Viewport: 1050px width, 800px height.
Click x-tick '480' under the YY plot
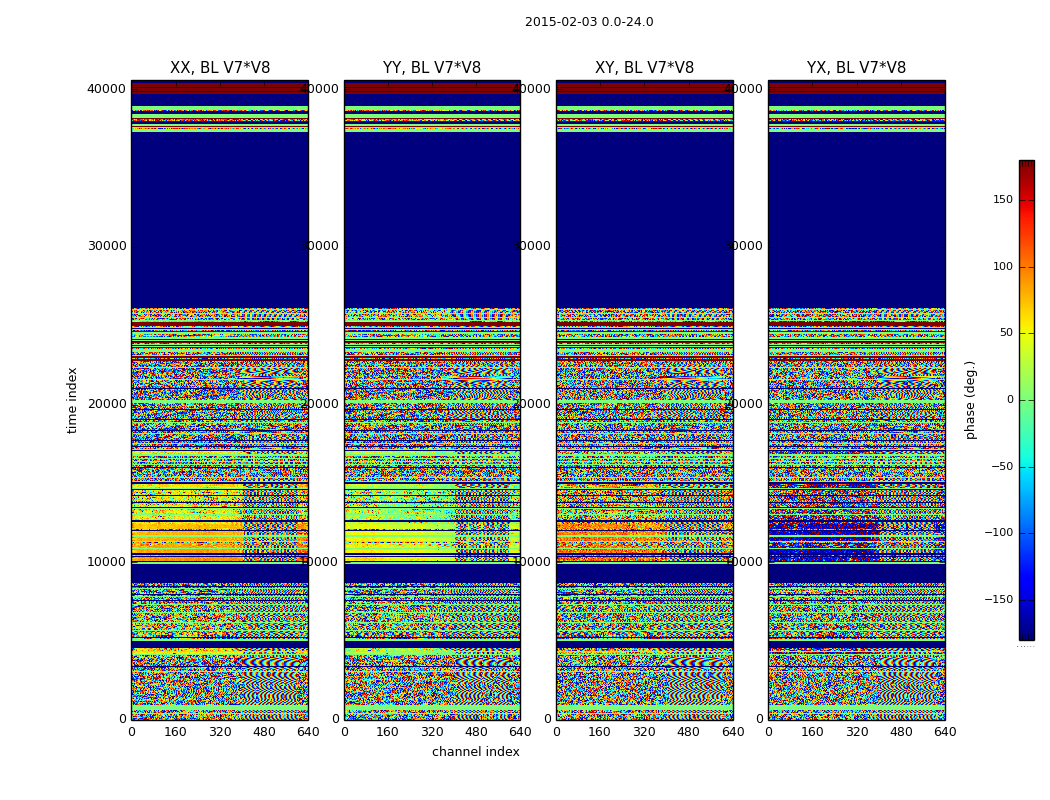click(x=476, y=732)
